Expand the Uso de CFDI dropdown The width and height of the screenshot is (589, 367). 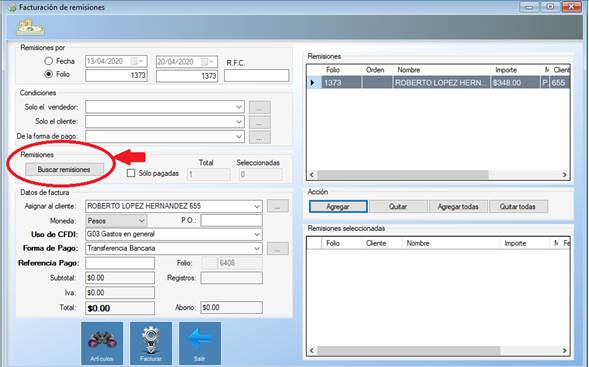point(257,234)
